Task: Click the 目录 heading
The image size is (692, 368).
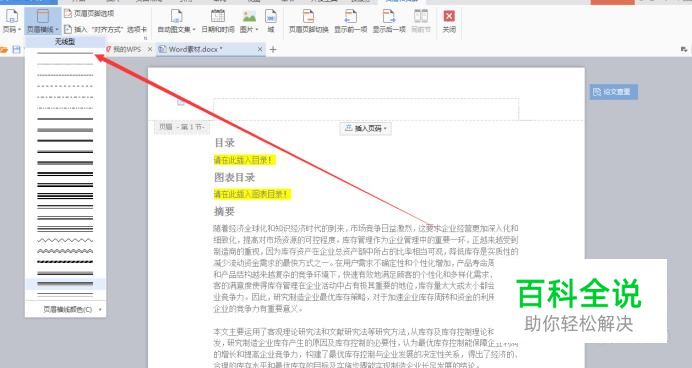Action: (x=224, y=143)
